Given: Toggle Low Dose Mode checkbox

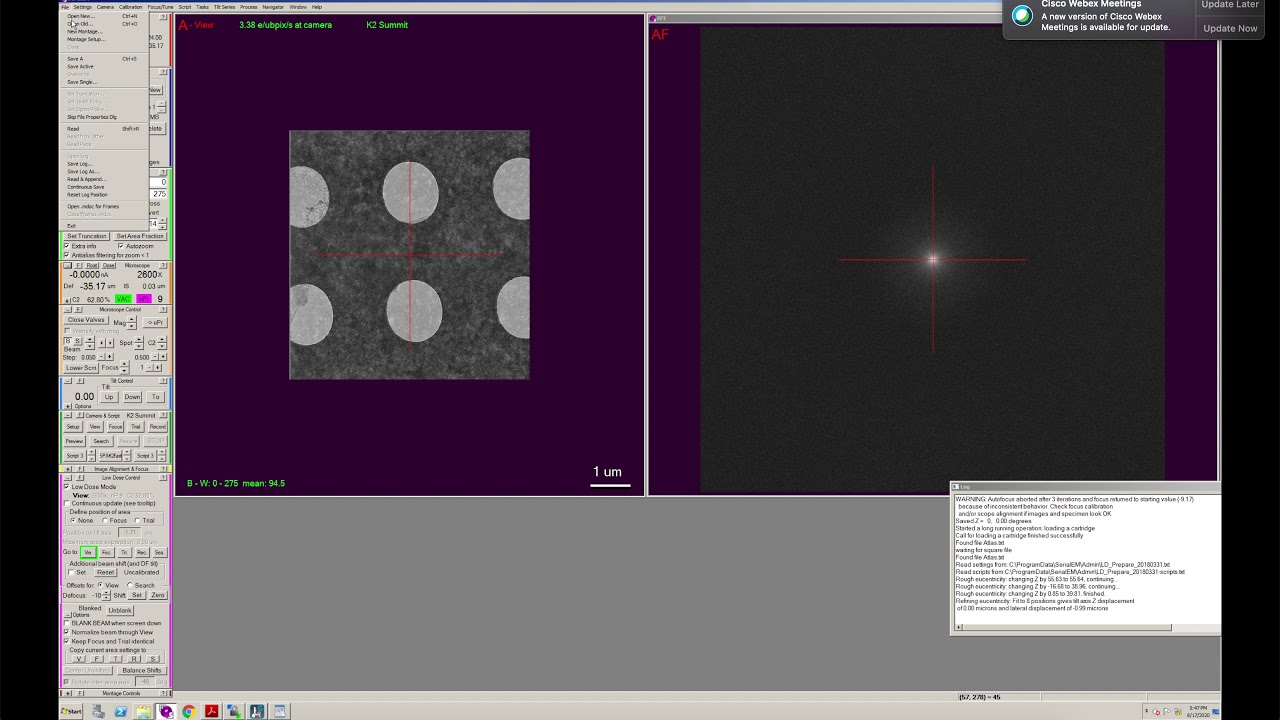Looking at the screenshot, I should pos(67,487).
